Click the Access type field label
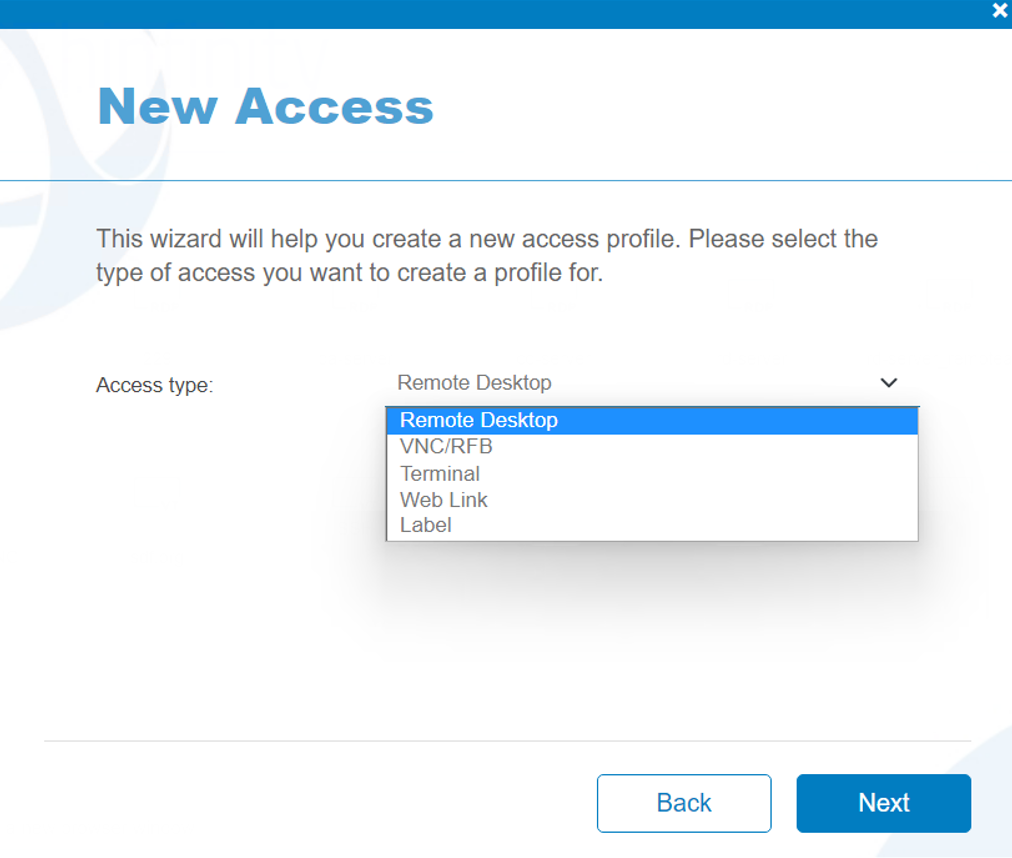Viewport: 1012px width, 858px height. (154, 384)
